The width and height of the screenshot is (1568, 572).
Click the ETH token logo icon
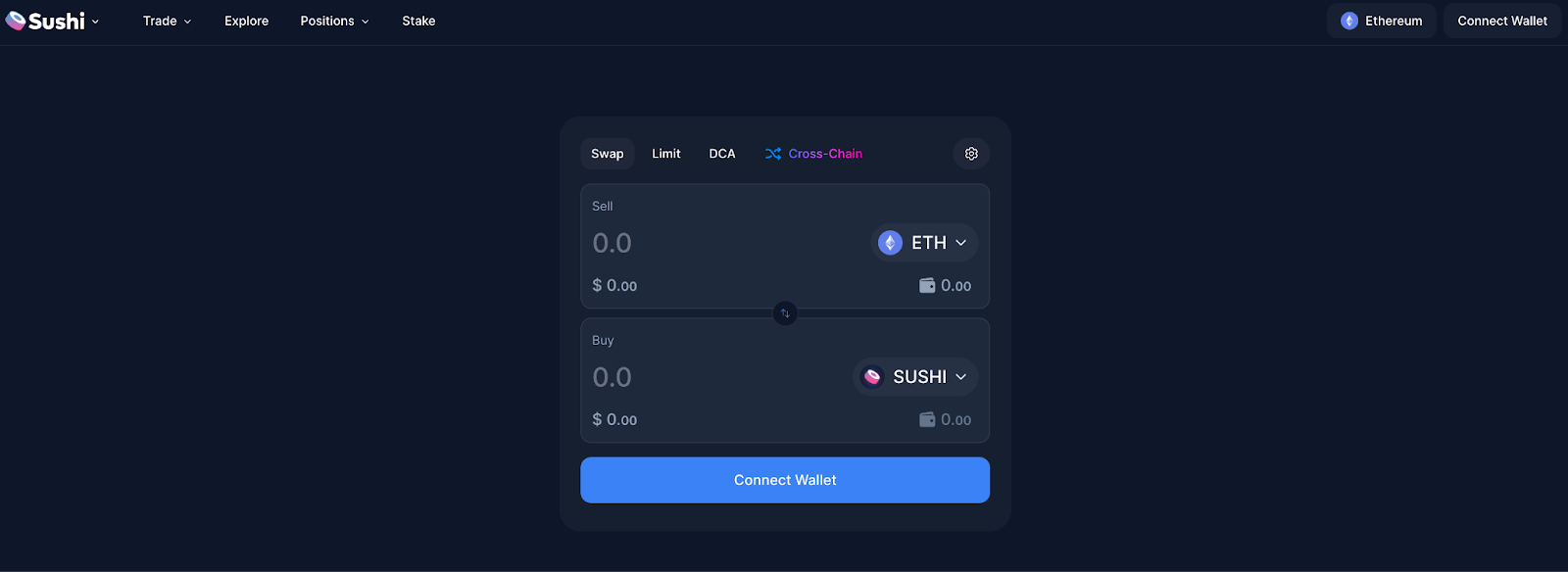point(890,243)
